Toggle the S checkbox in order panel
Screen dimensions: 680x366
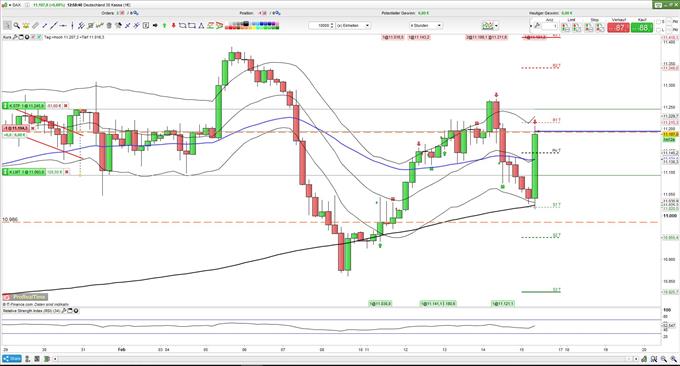point(658,22)
